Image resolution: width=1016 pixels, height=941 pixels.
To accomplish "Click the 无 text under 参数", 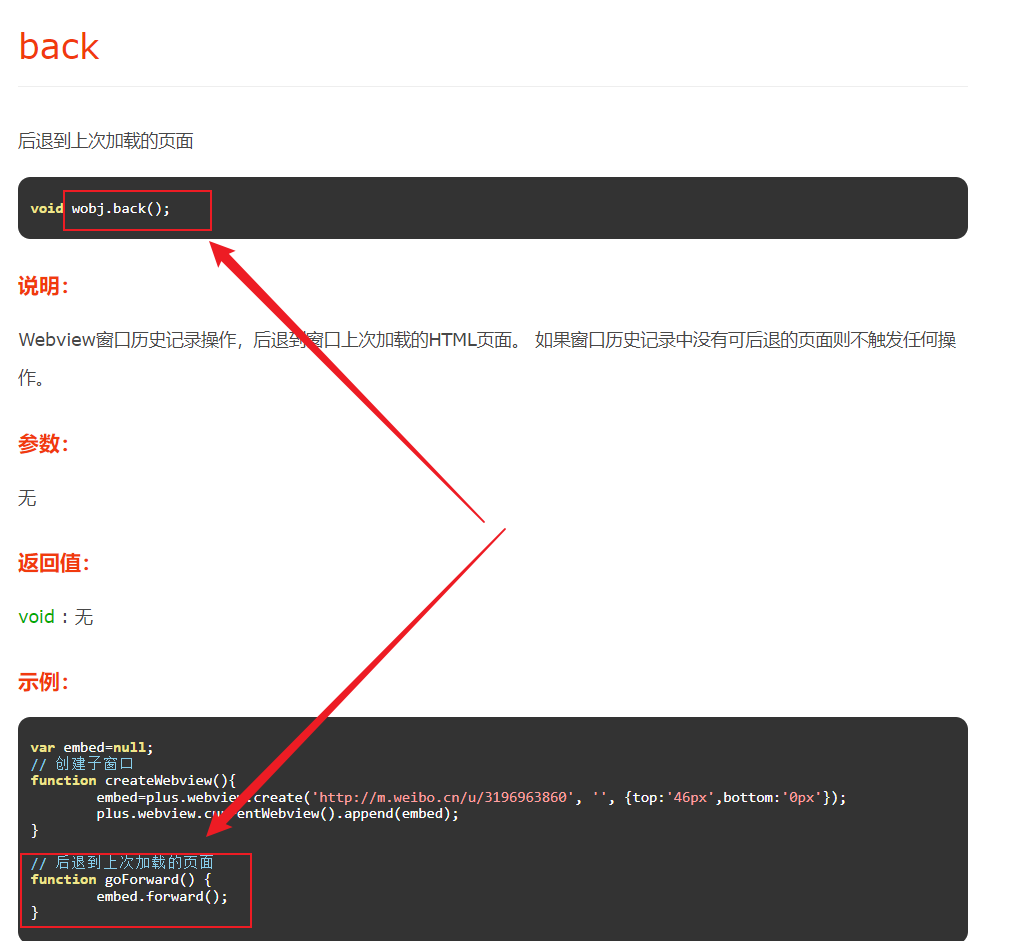I will (x=27, y=498).
